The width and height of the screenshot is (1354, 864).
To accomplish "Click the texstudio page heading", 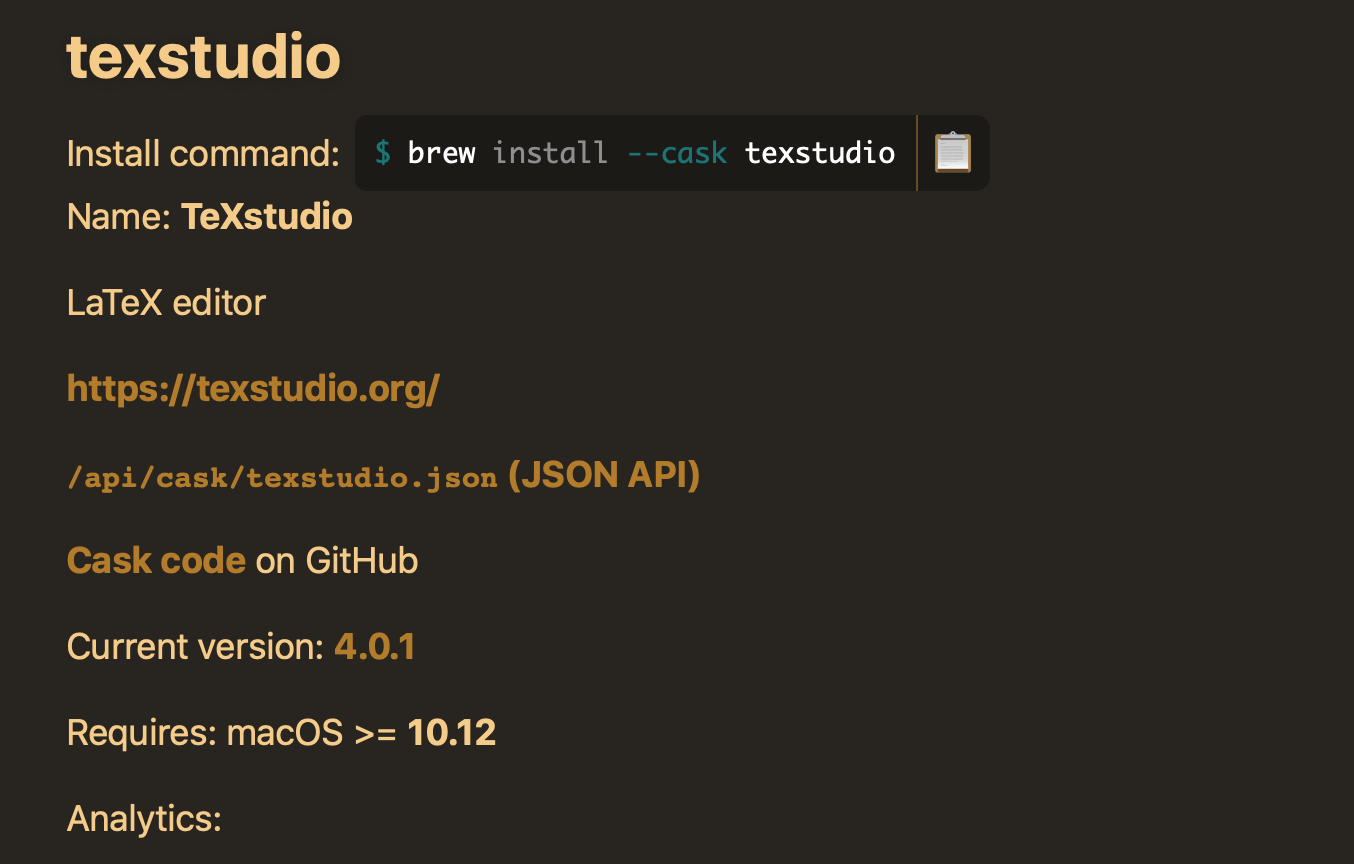I will coord(203,57).
